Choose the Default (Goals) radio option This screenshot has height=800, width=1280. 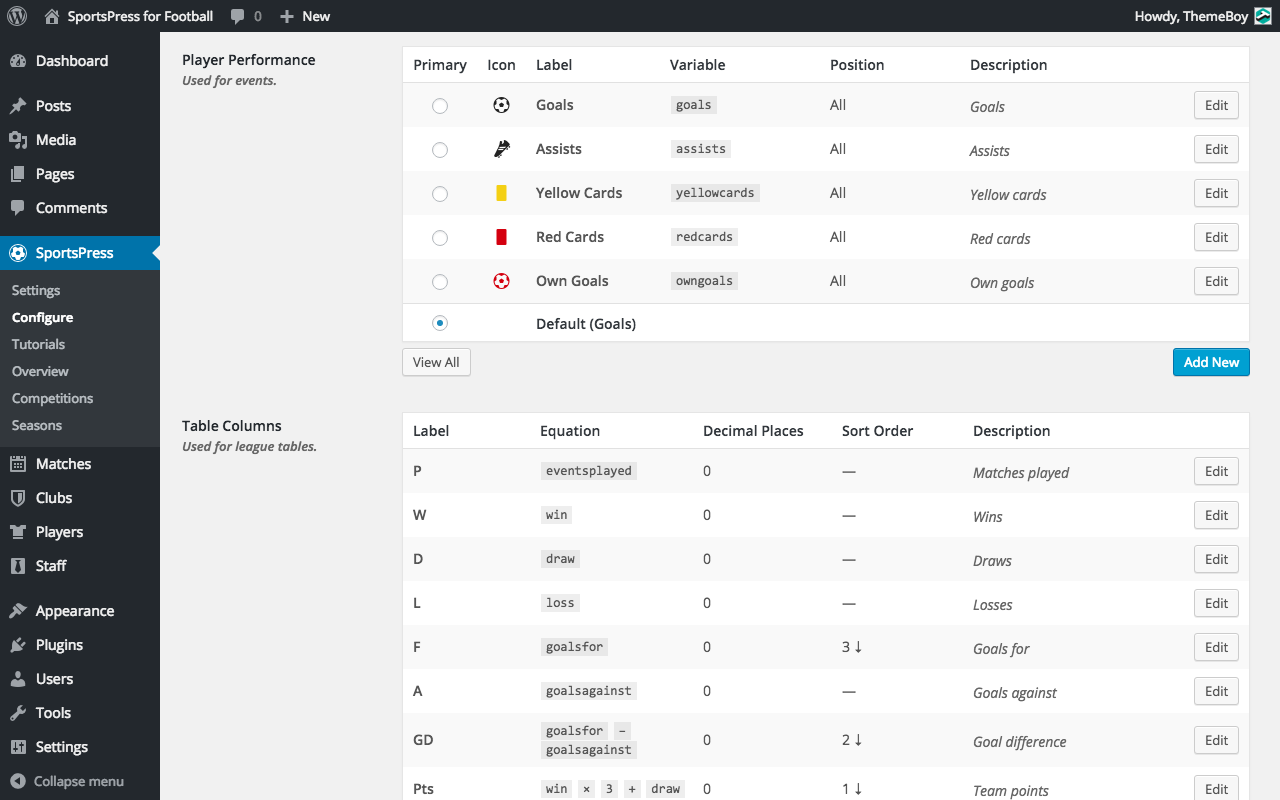pyautogui.click(x=440, y=323)
